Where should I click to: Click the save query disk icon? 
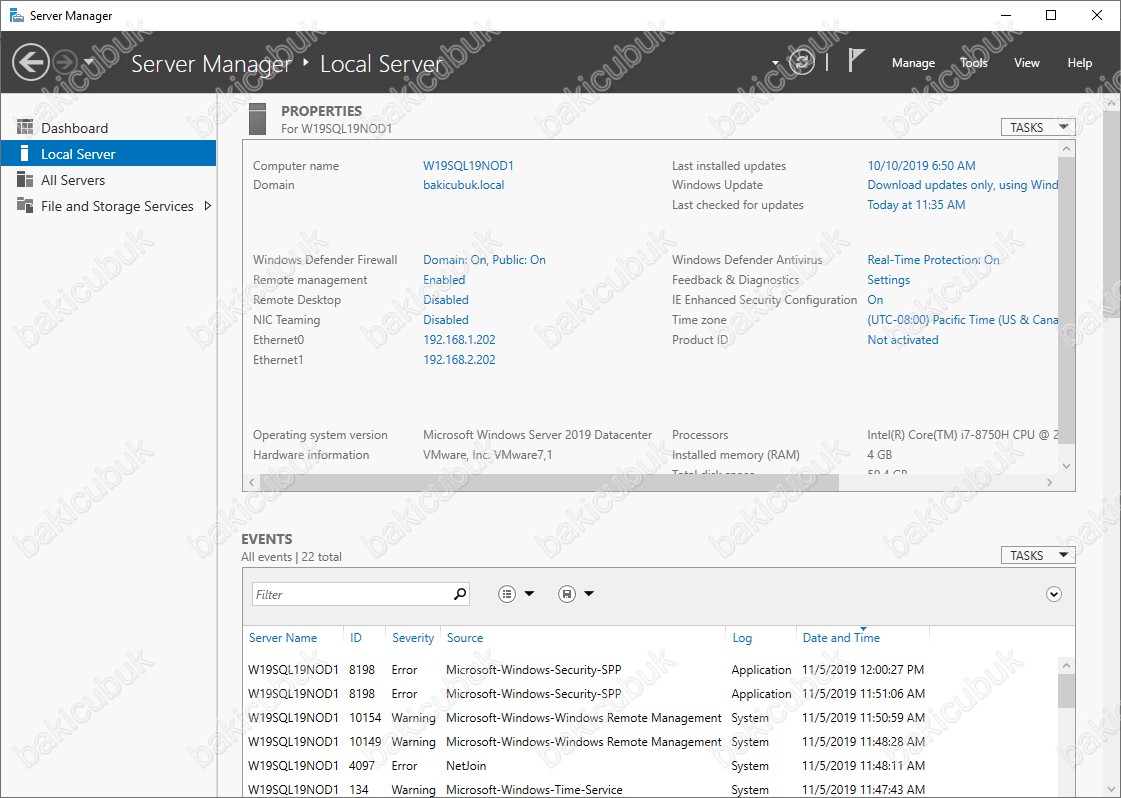pos(567,593)
